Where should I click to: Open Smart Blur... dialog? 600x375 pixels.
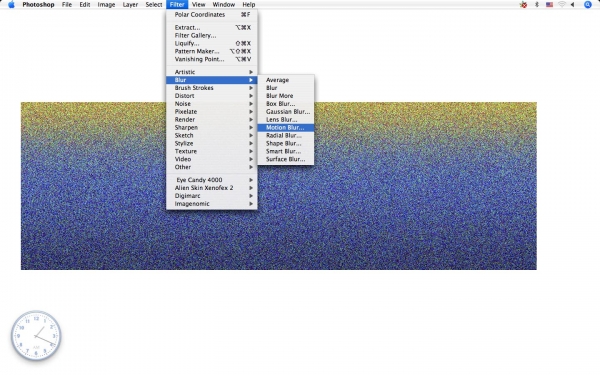click(286, 151)
